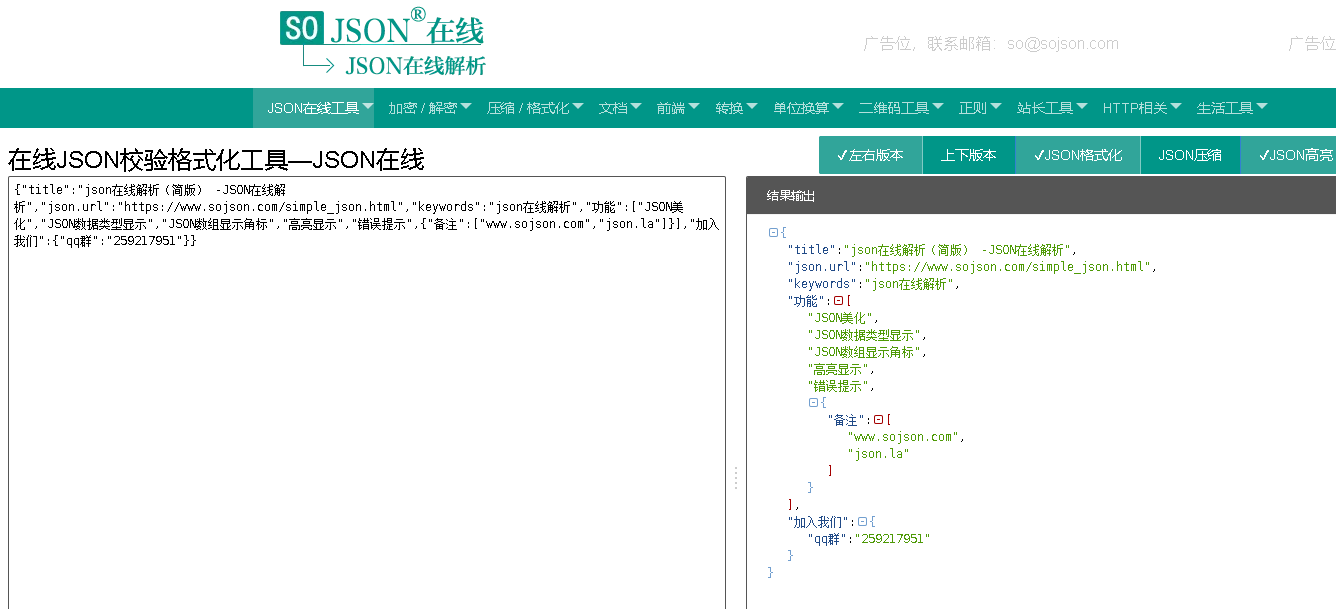Click the JSON在线解析 subtitle under logo
This screenshot has width=1336, height=609.
[x=415, y=66]
